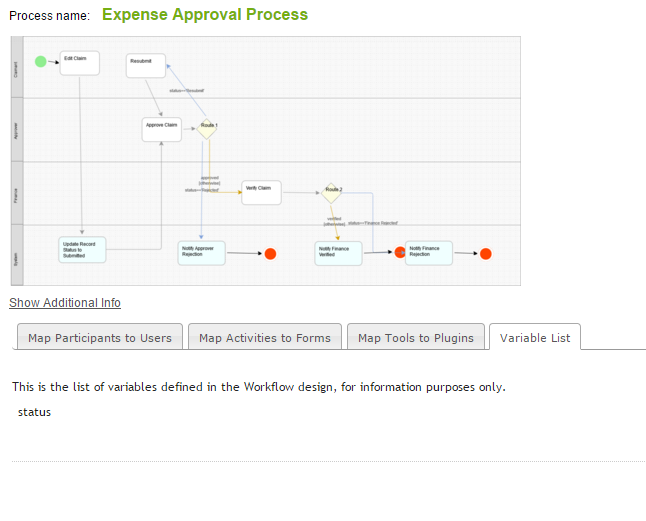This screenshot has height=521, width=646.
Task: Click the status variable entry
Action: (x=34, y=412)
